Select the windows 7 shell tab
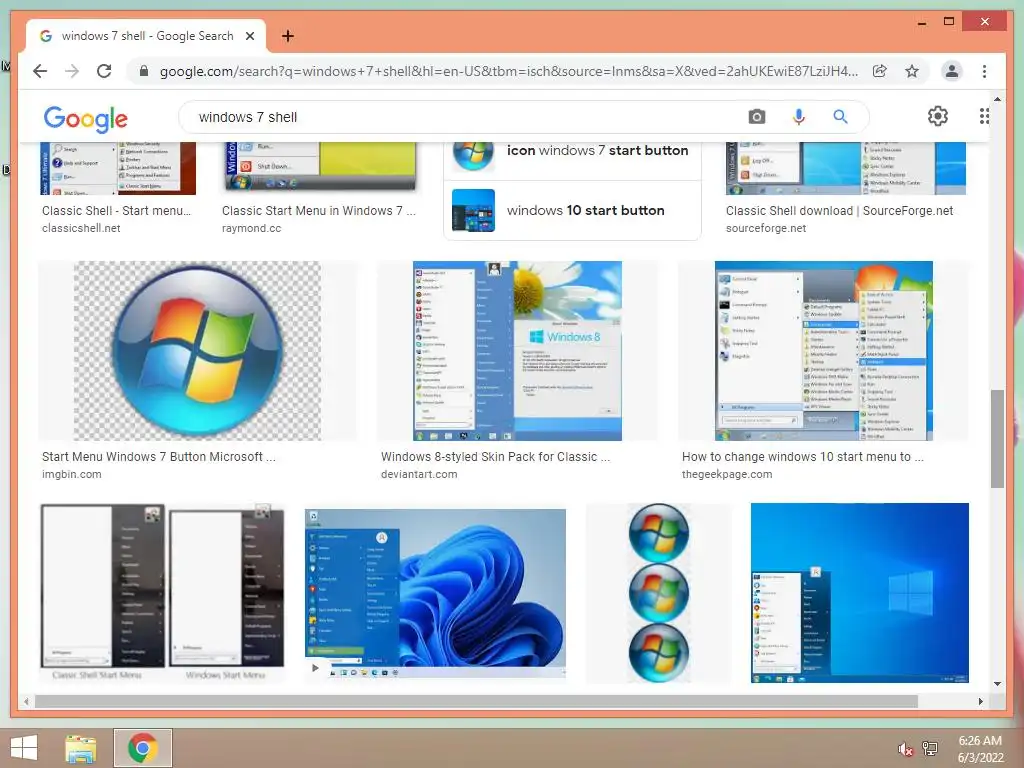This screenshot has height=768, width=1024. (x=146, y=36)
